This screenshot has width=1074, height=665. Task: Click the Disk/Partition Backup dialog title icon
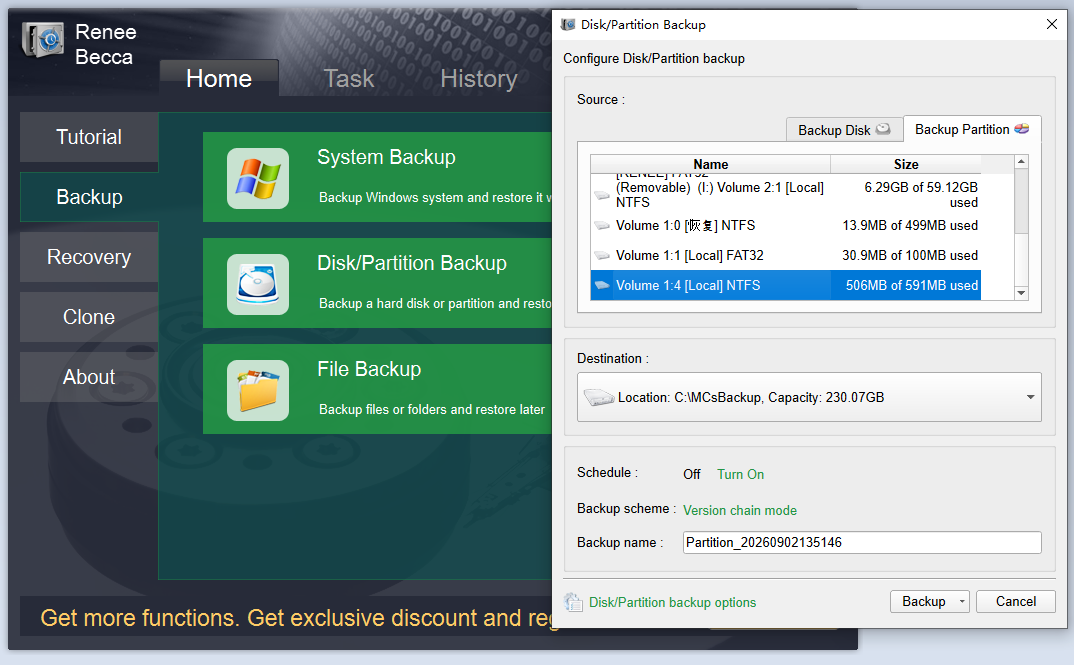pyautogui.click(x=568, y=25)
